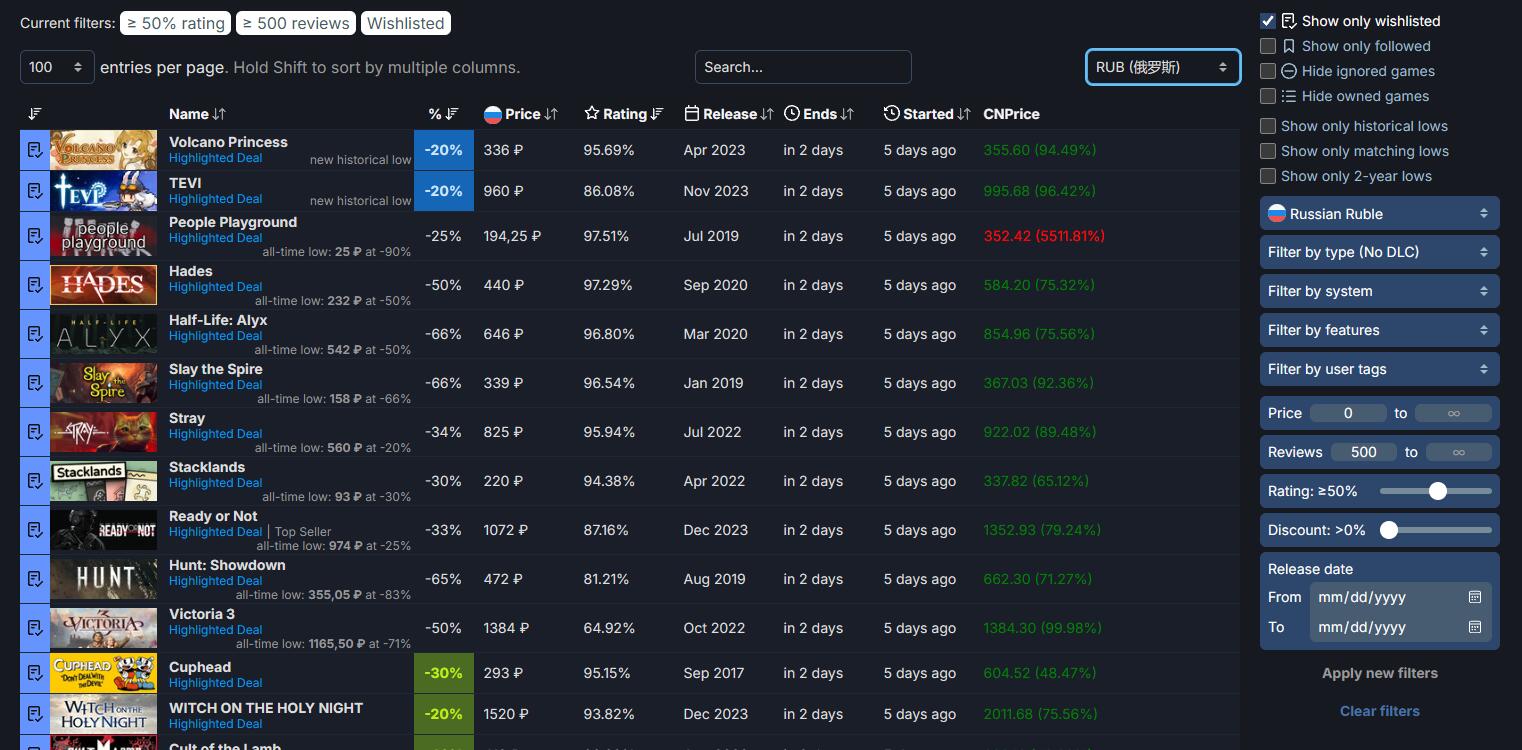Viewport: 1522px width, 750px height.
Task: Click the Stray game thumbnail
Action: (x=104, y=432)
